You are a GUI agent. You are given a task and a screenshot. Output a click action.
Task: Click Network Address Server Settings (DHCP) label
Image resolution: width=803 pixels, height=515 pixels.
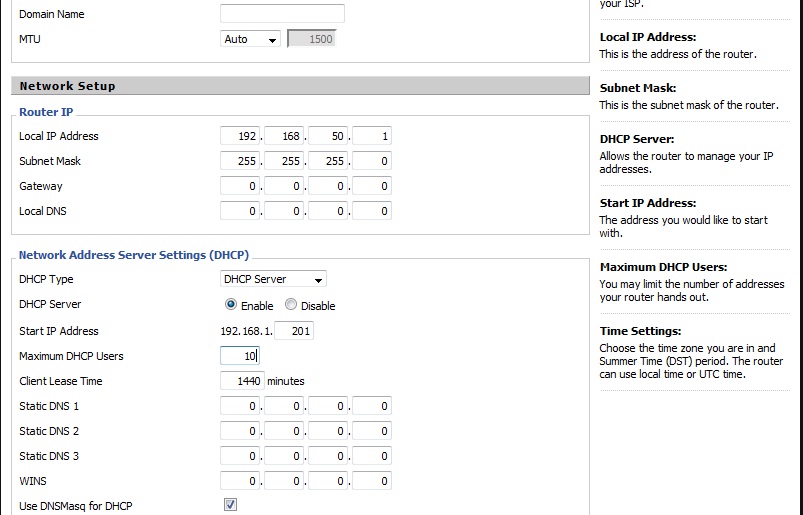(x=134, y=255)
